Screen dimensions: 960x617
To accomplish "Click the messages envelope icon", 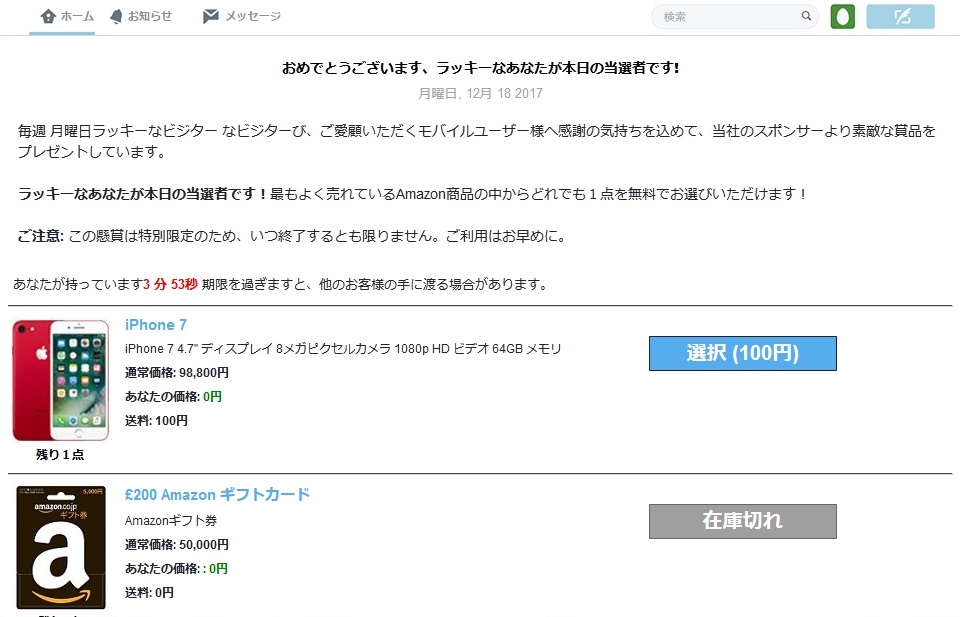I will [210, 16].
